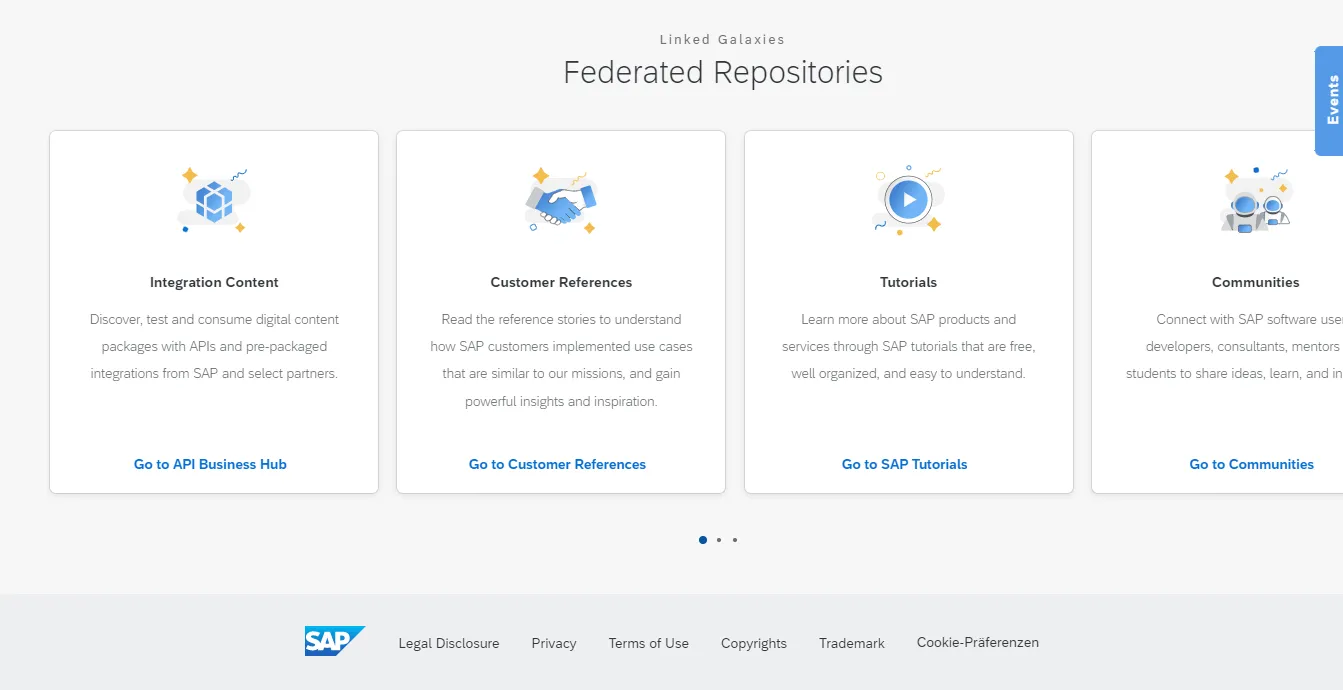Screen dimensions: 1343x690
Task: Open the Go to API Business Hub link
Action: [x=210, y=464]
